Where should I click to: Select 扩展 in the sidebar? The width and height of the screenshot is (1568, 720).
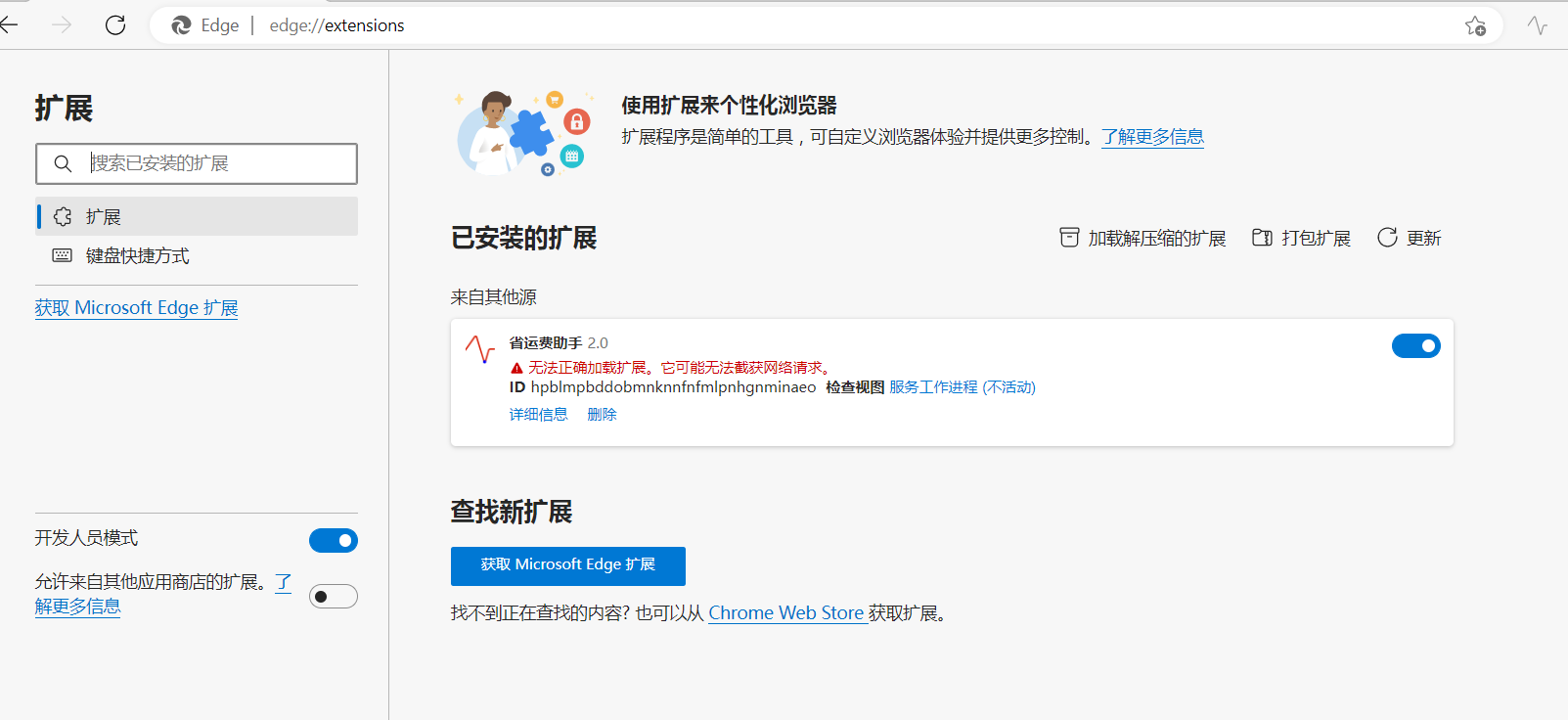click(x=197, y=216)
